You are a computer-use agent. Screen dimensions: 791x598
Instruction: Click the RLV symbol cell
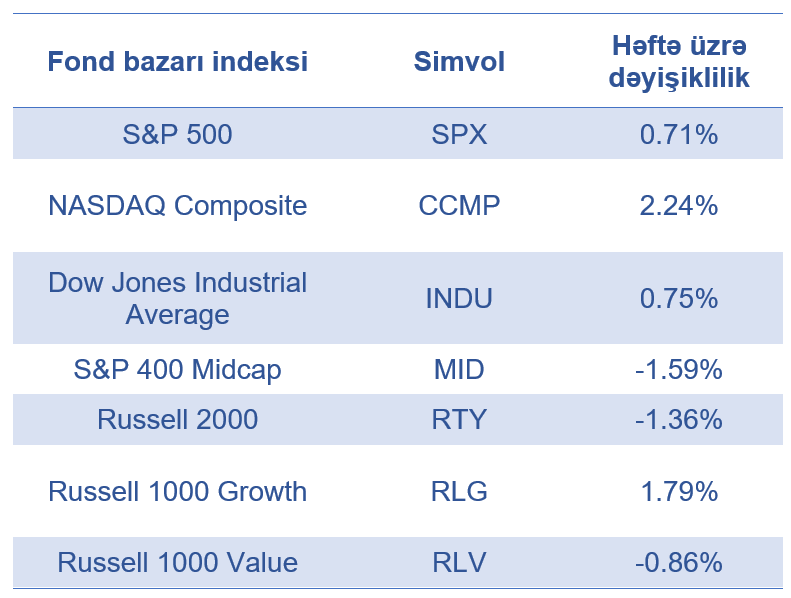[x=459, y=563]
